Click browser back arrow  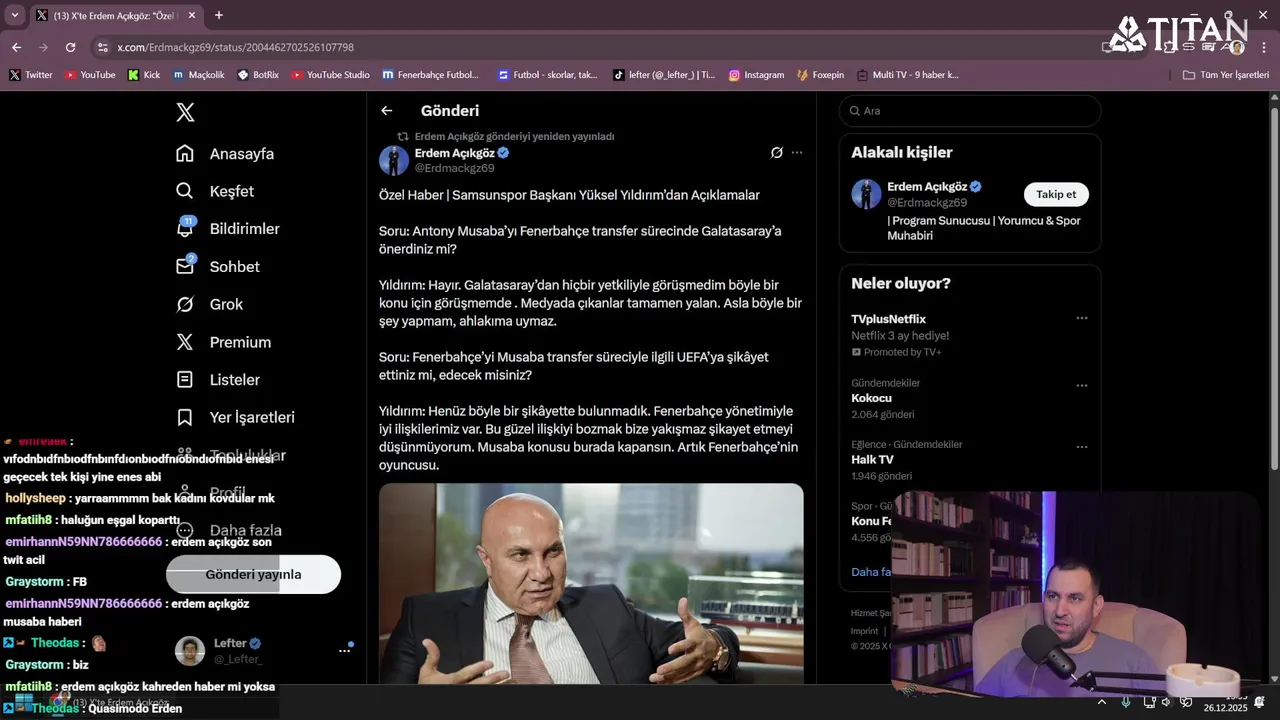click(x=16, y=47)
